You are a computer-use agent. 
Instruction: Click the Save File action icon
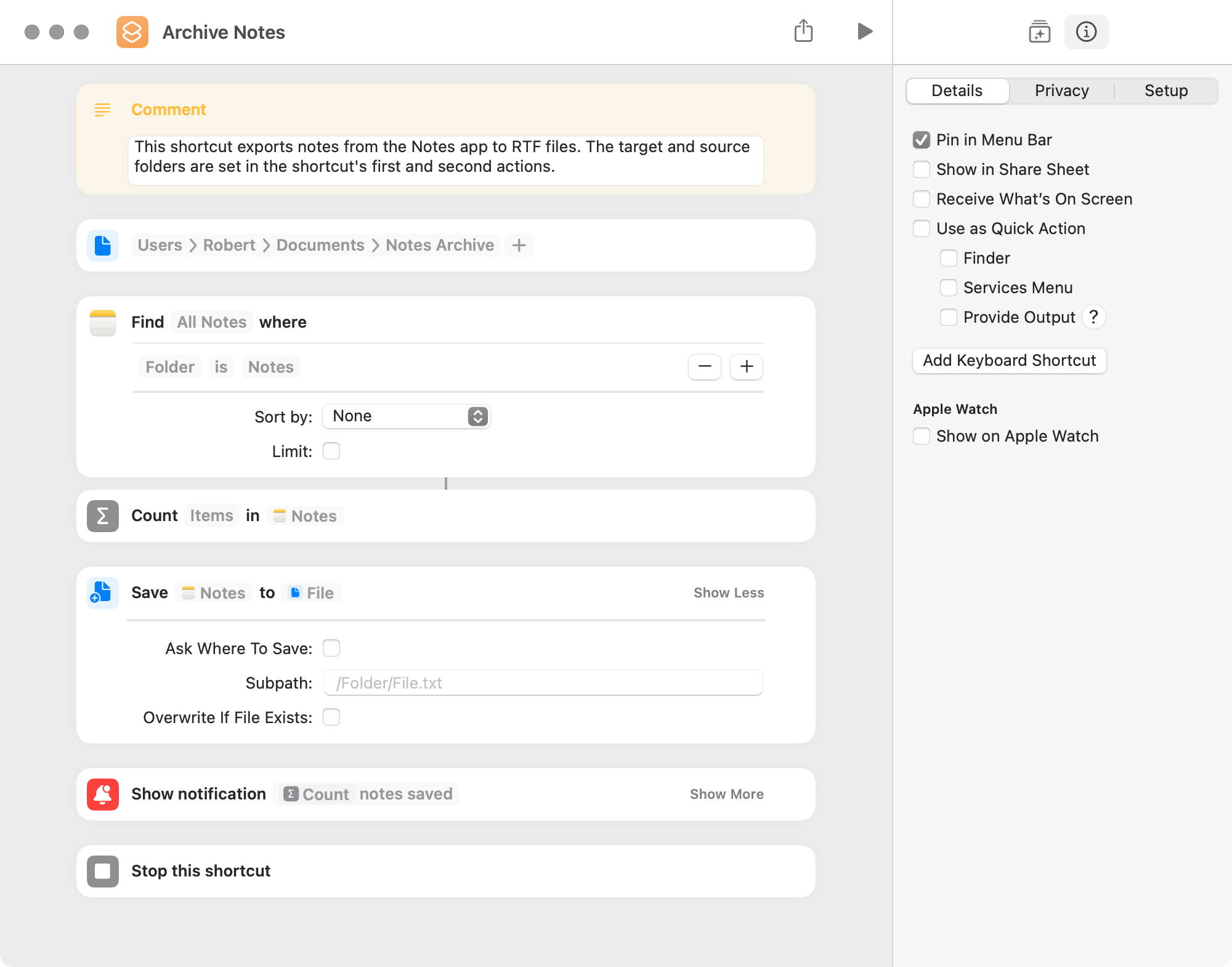click(103, 593)
